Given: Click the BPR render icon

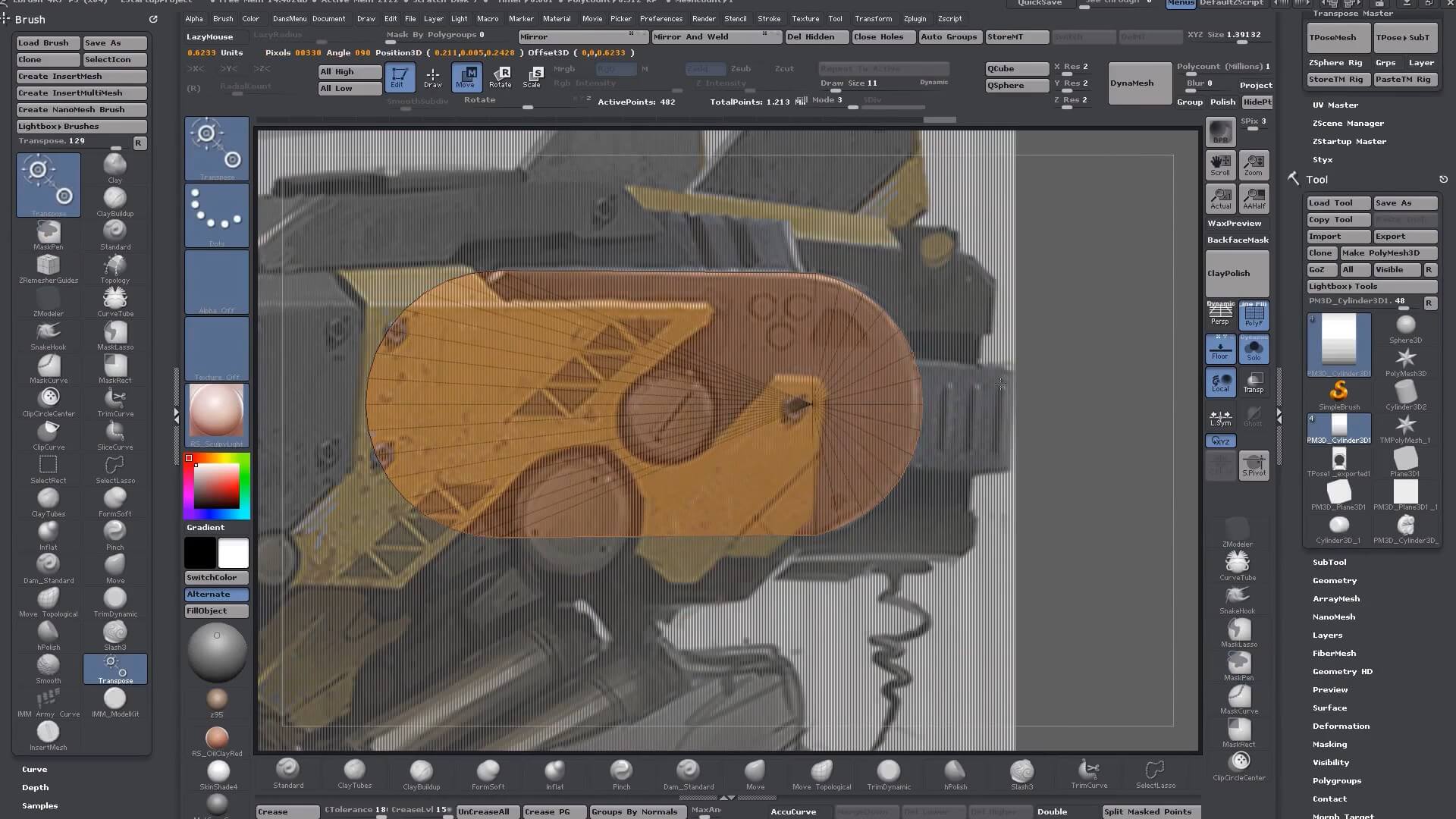Looking at the screenshot, I should [1220, 132].
